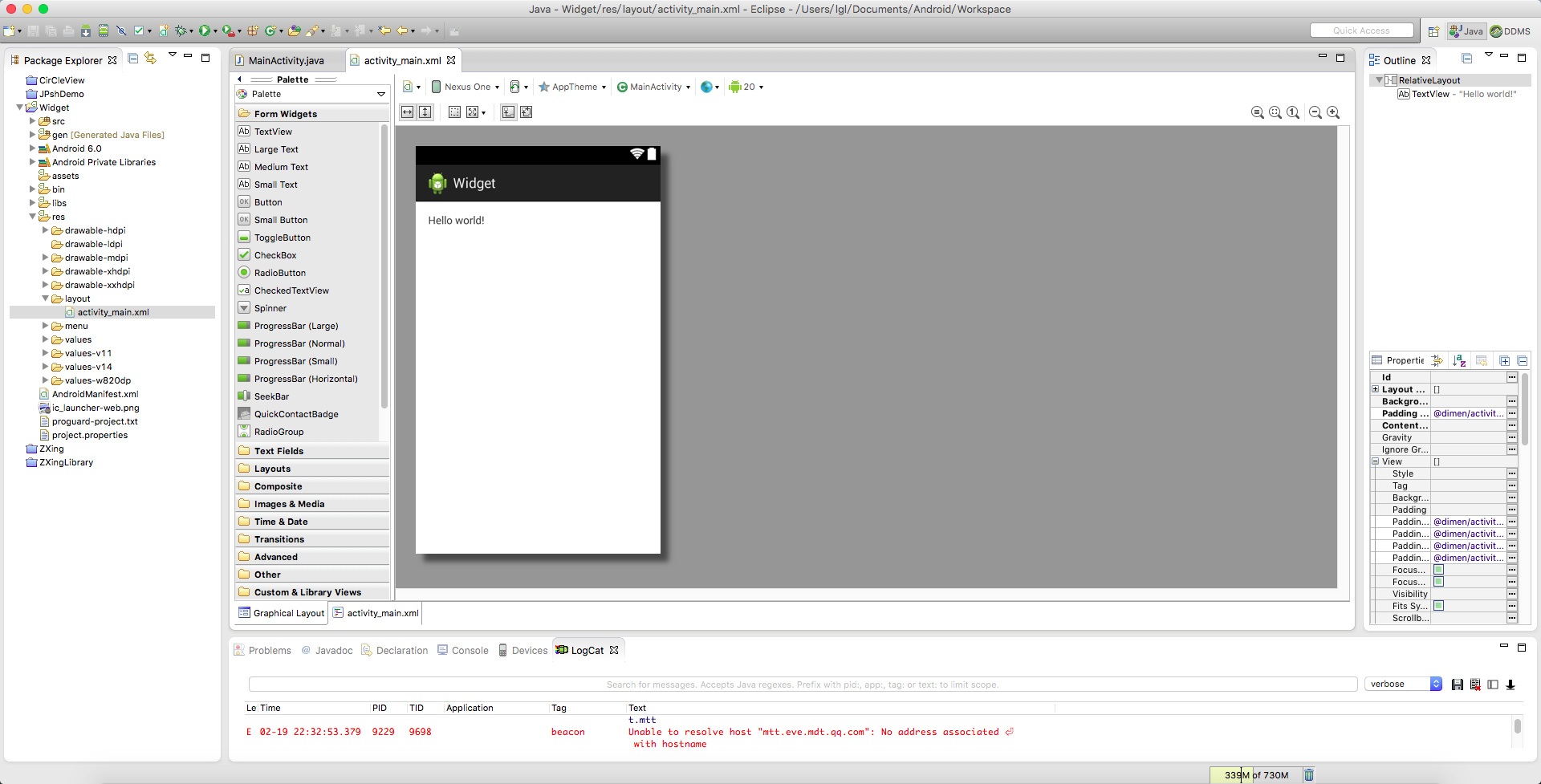Image resolution: width=1541 pixels, height=784 pixels.
Task: Toggle the Fits System Windows checkbox
Action: coord(1438,606)
